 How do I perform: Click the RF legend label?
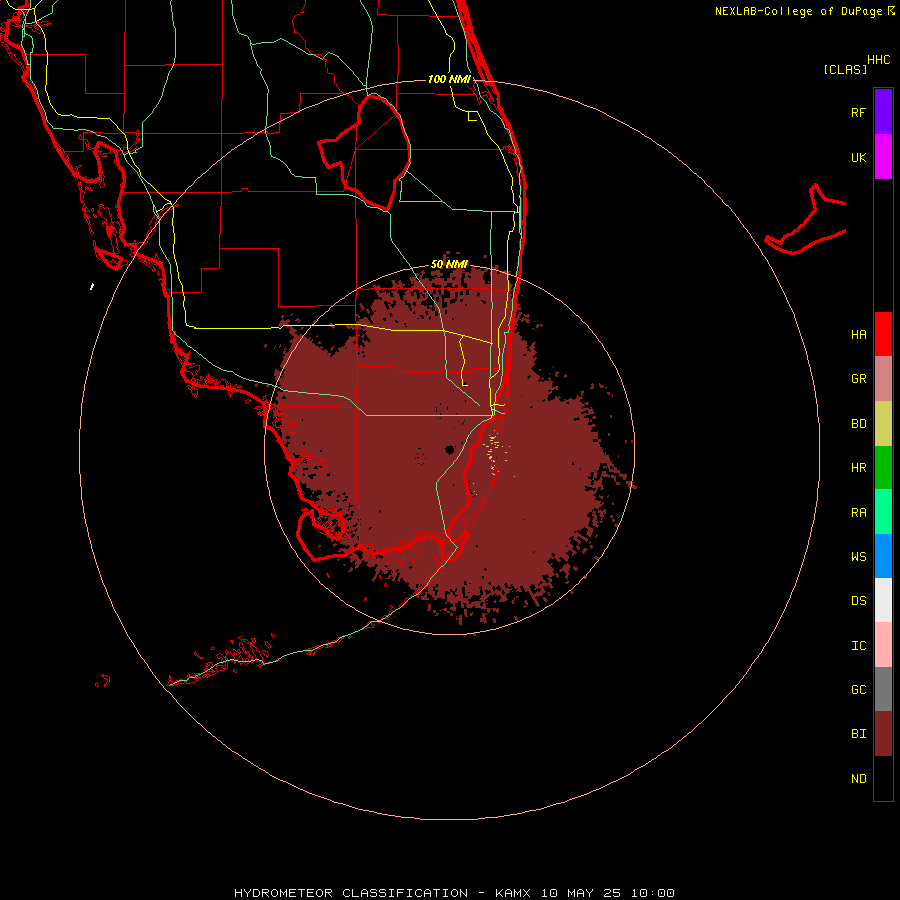coord(858,112)
